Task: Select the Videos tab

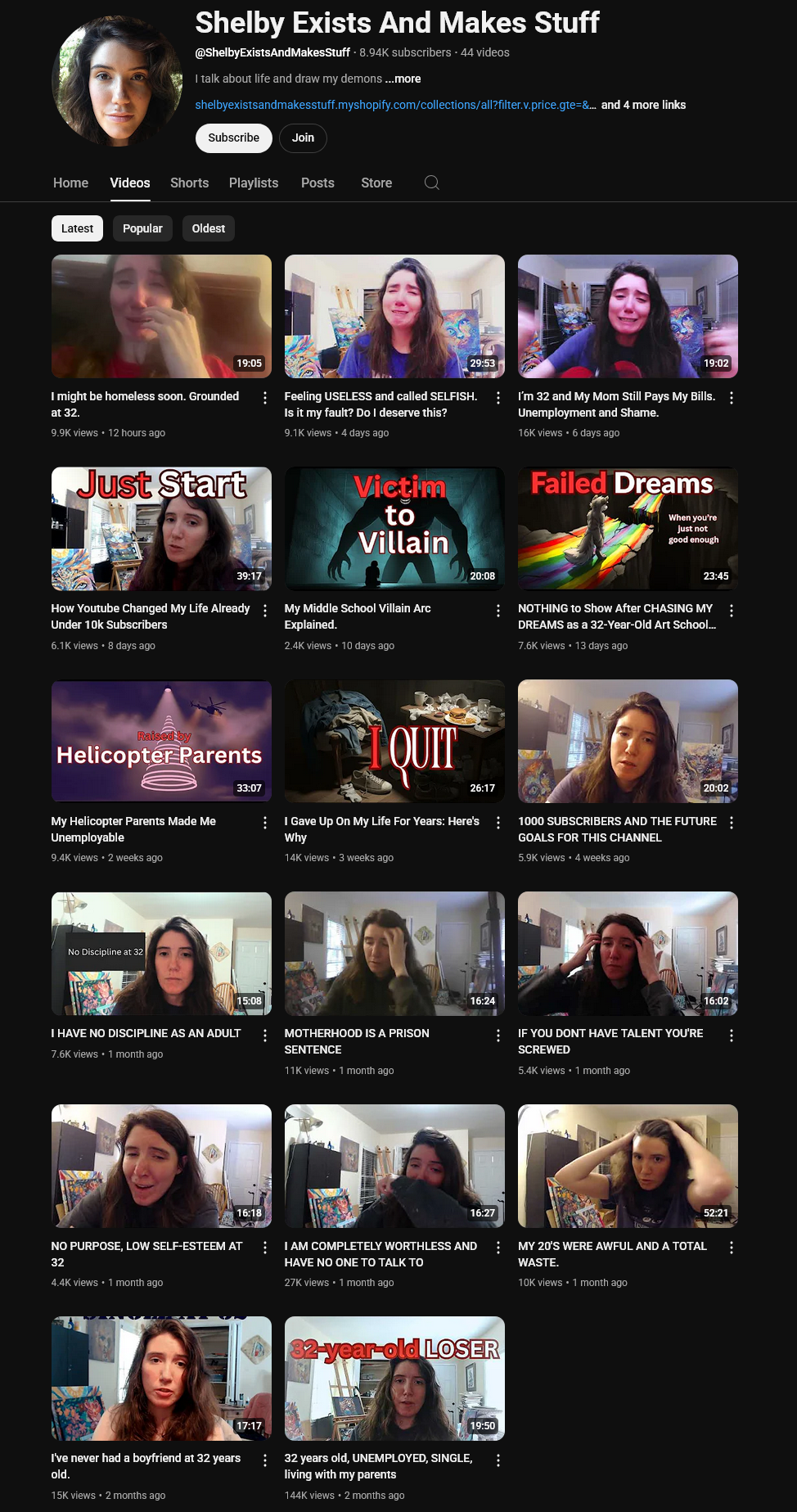Action: [x=130, y=183]
